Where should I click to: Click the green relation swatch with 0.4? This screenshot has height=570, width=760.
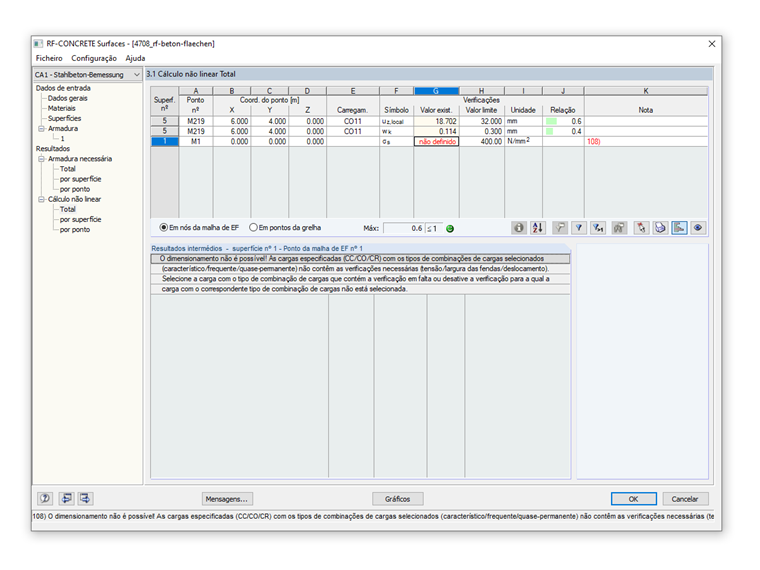[550, 131]
